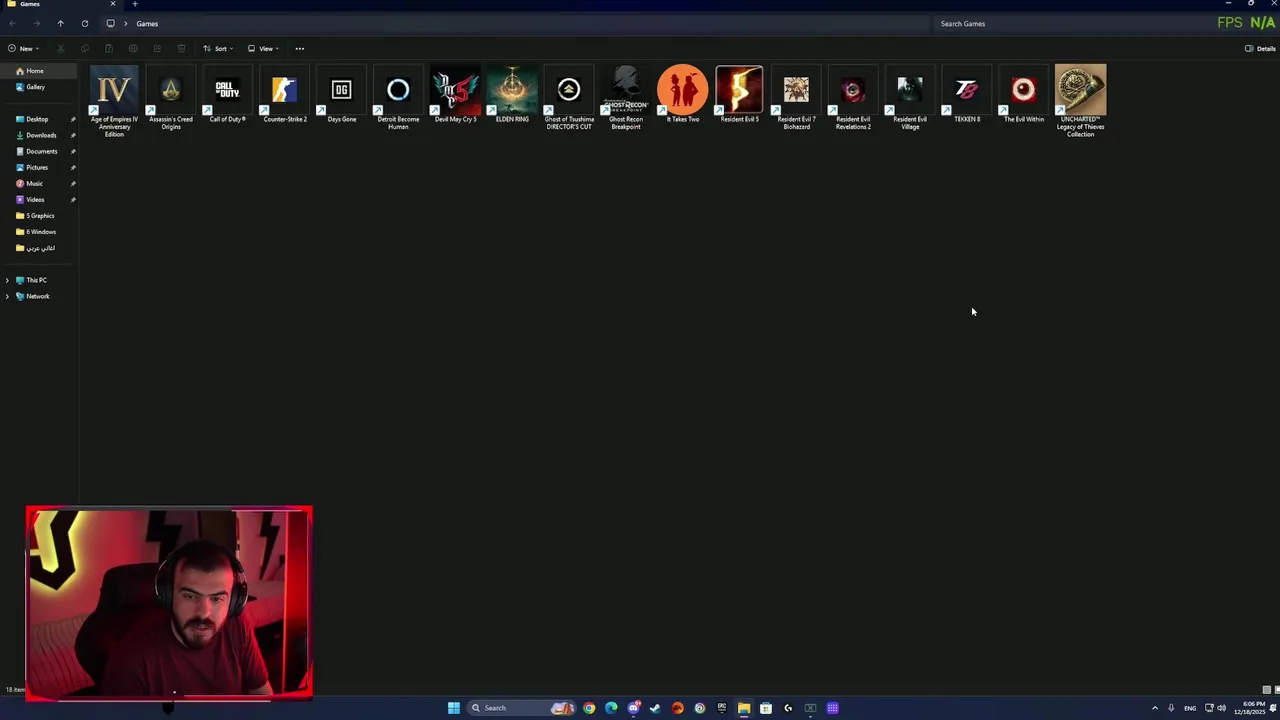Open the Sort dropdown menu
Screen dimensions: 1280x720
pyautogui.click(x=217, y=48)
